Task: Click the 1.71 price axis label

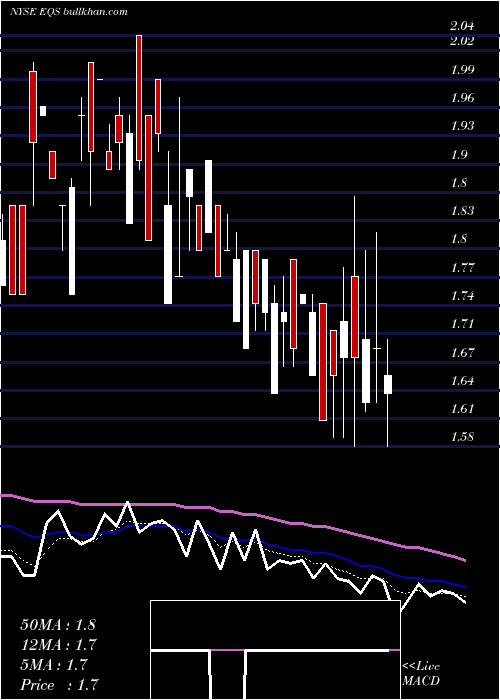Action: [x=462, y=323]
